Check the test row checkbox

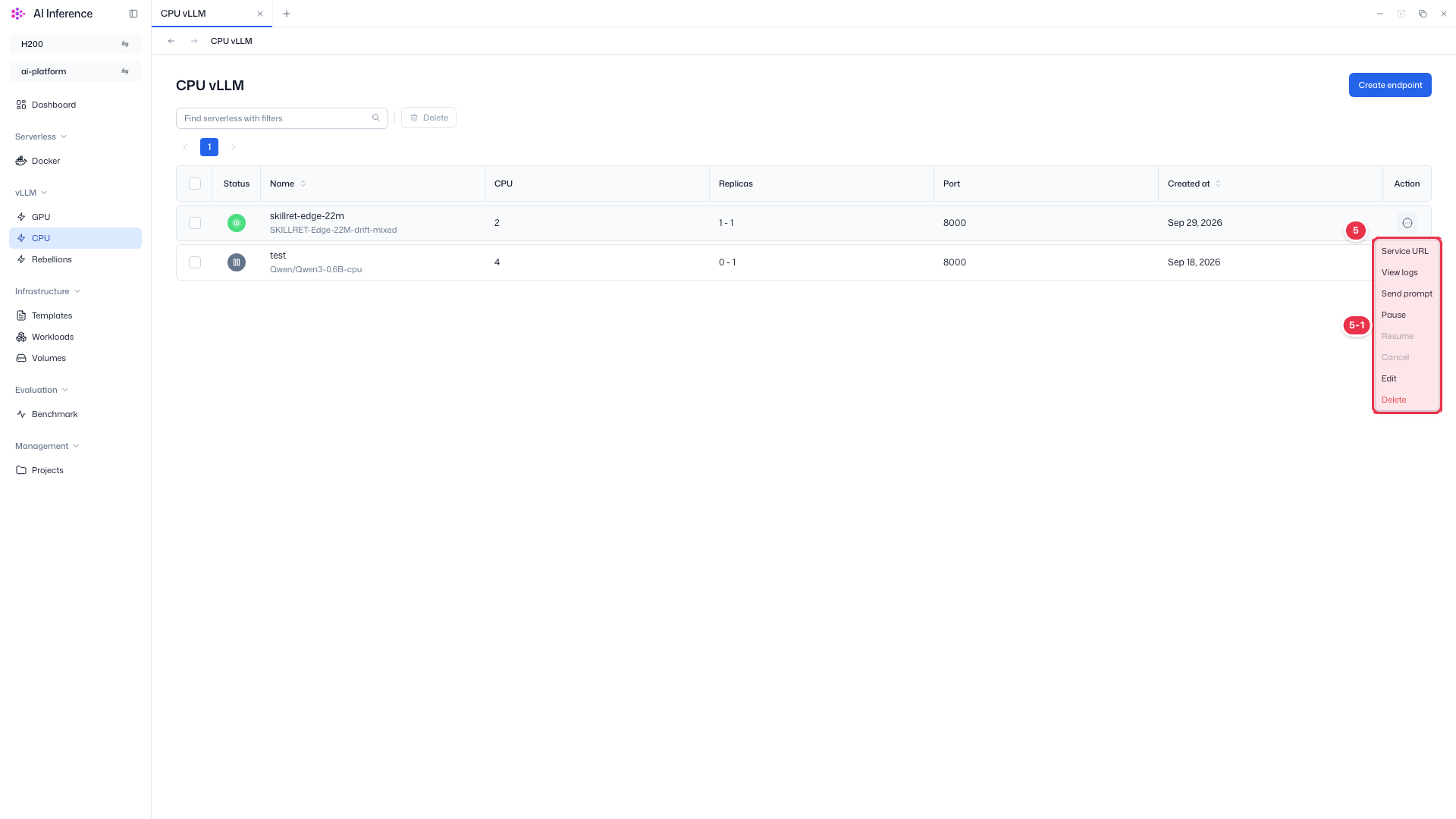pos(195,262)
